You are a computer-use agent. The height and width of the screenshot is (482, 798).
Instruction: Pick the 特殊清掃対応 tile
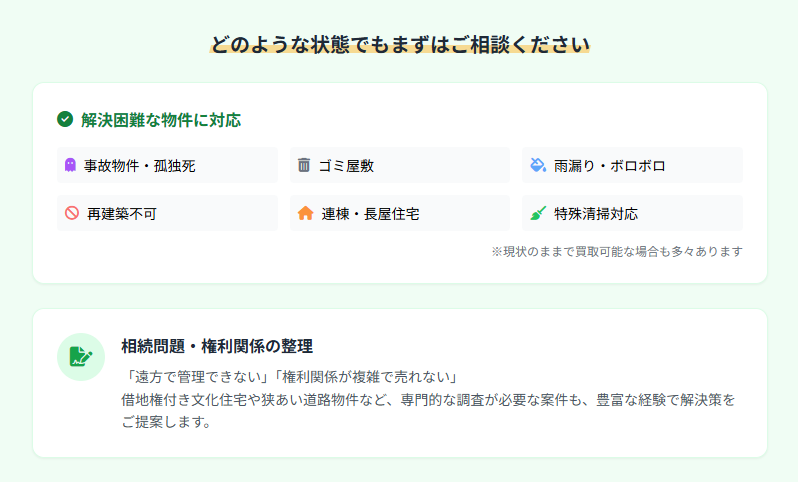[631, 213]
